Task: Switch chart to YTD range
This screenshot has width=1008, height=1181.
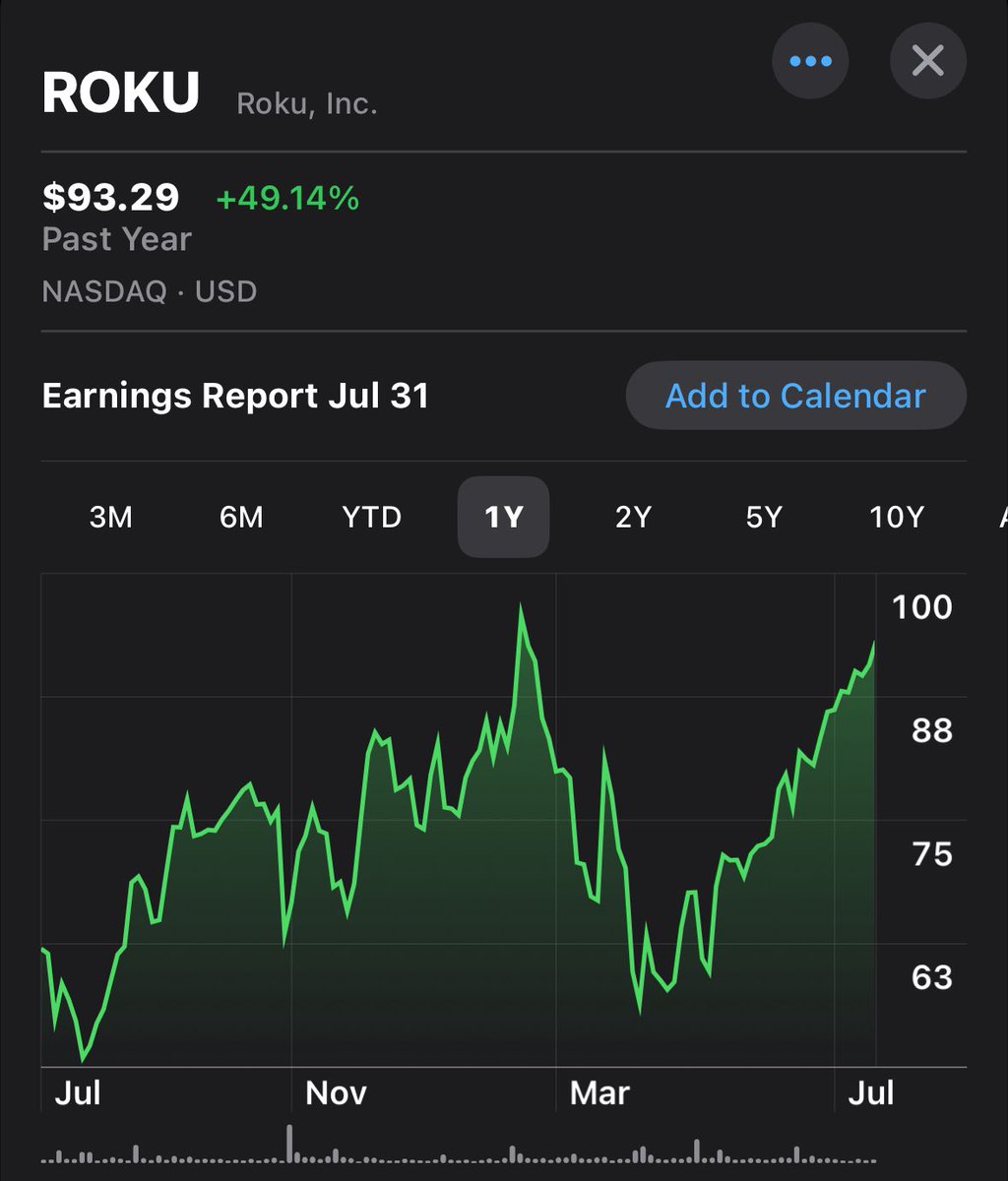Action: click(x=372, y=518)
